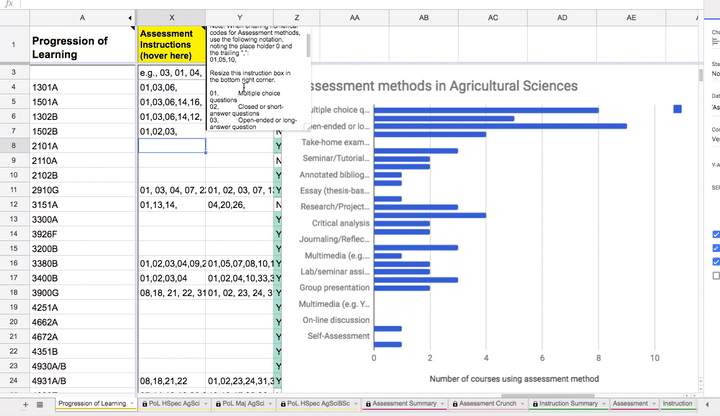Click the empty selected cell in row 8 column X
The width and height of the screenshot is (720, 416).
coord(172,146)
